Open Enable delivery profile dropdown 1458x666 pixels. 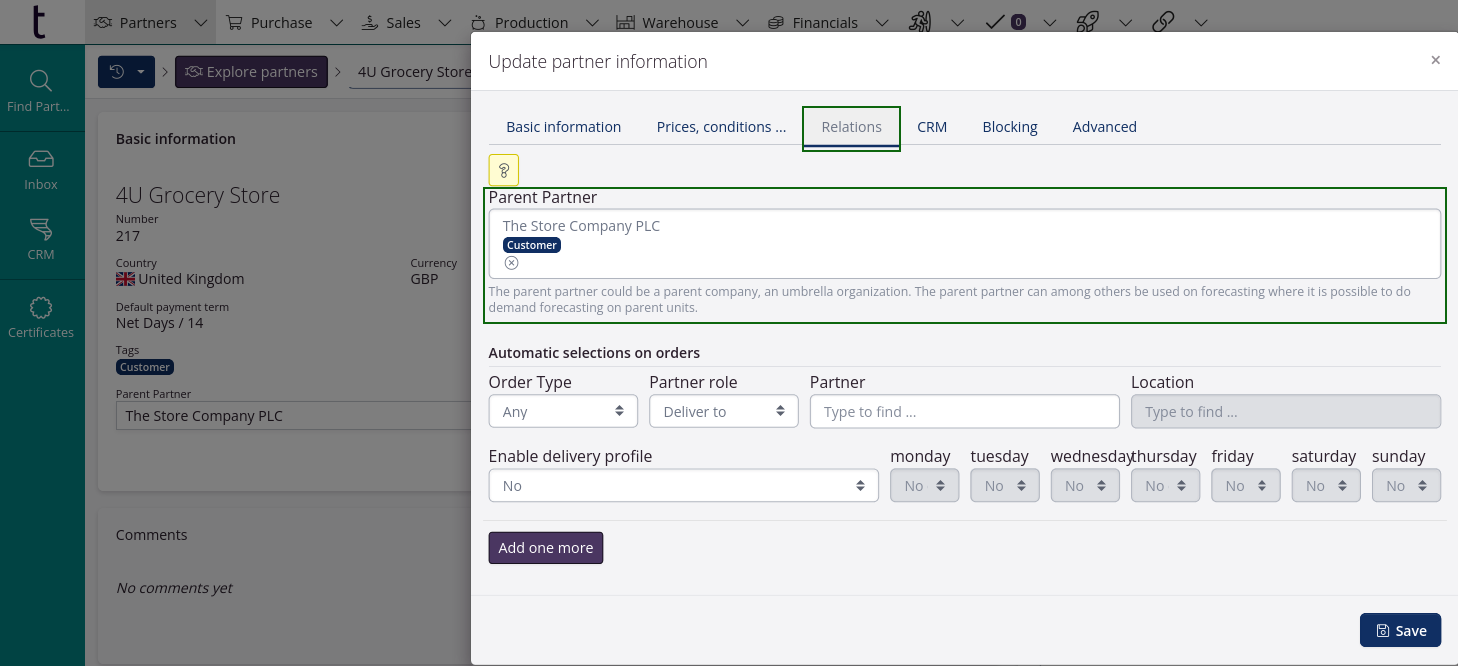[x=683, y=485]
